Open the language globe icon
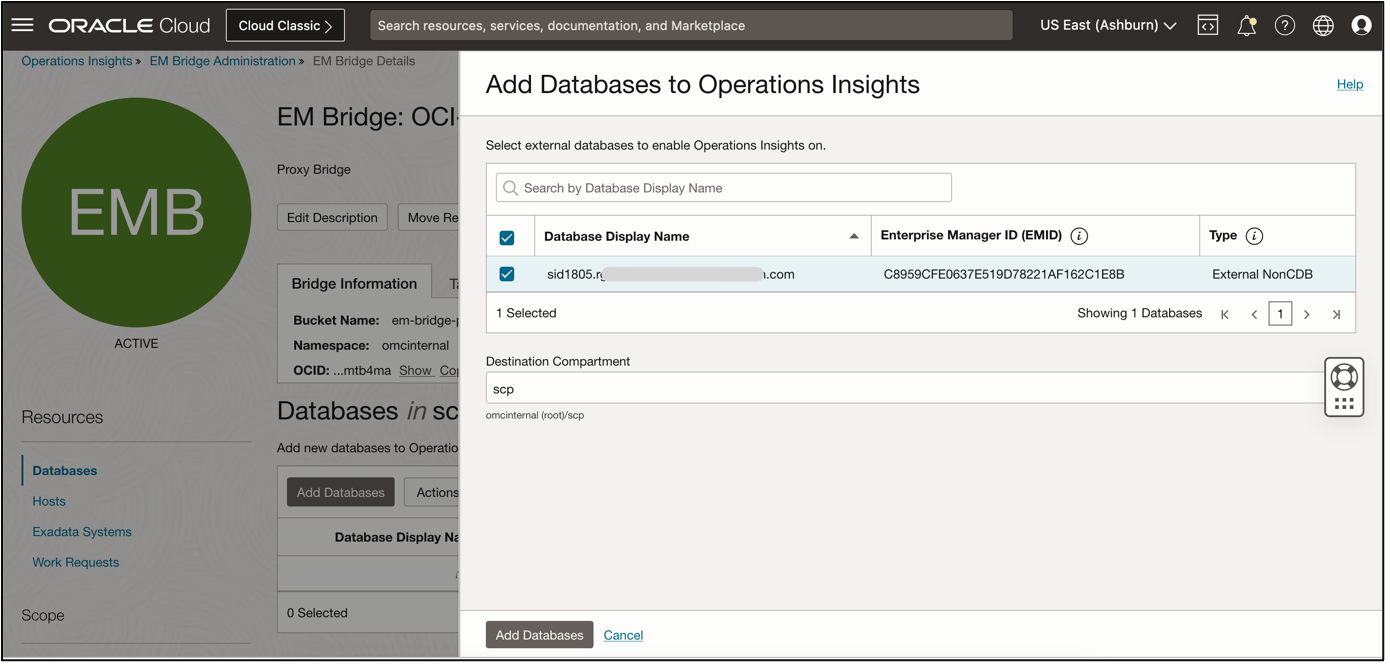Image resolution: width=1390 pixels, height=666 pixels. tap(1323, 25)
